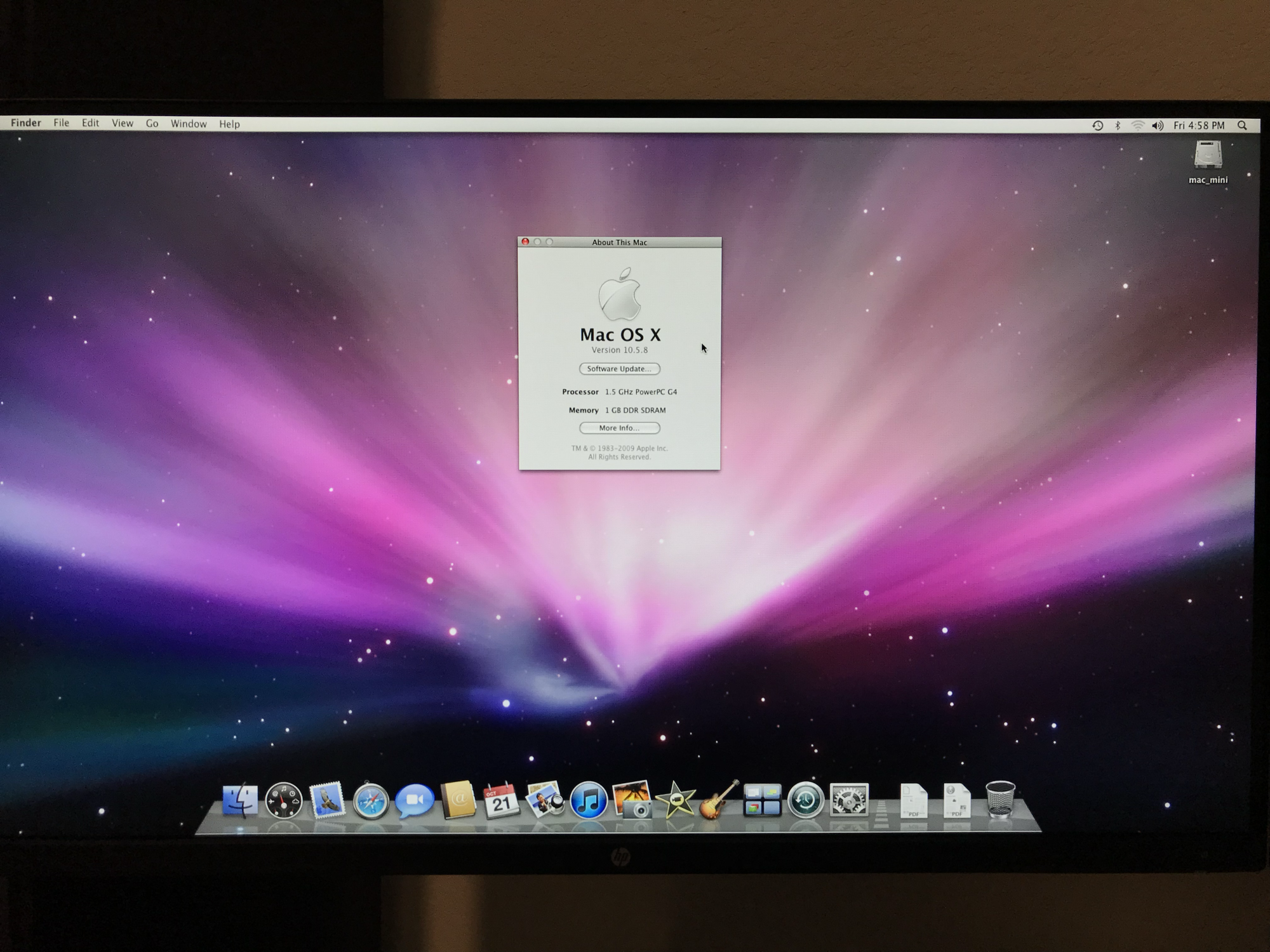Open the volume menu bar control
The height and width of the screenshot is (952, 1270).
tap(1158, 126)
